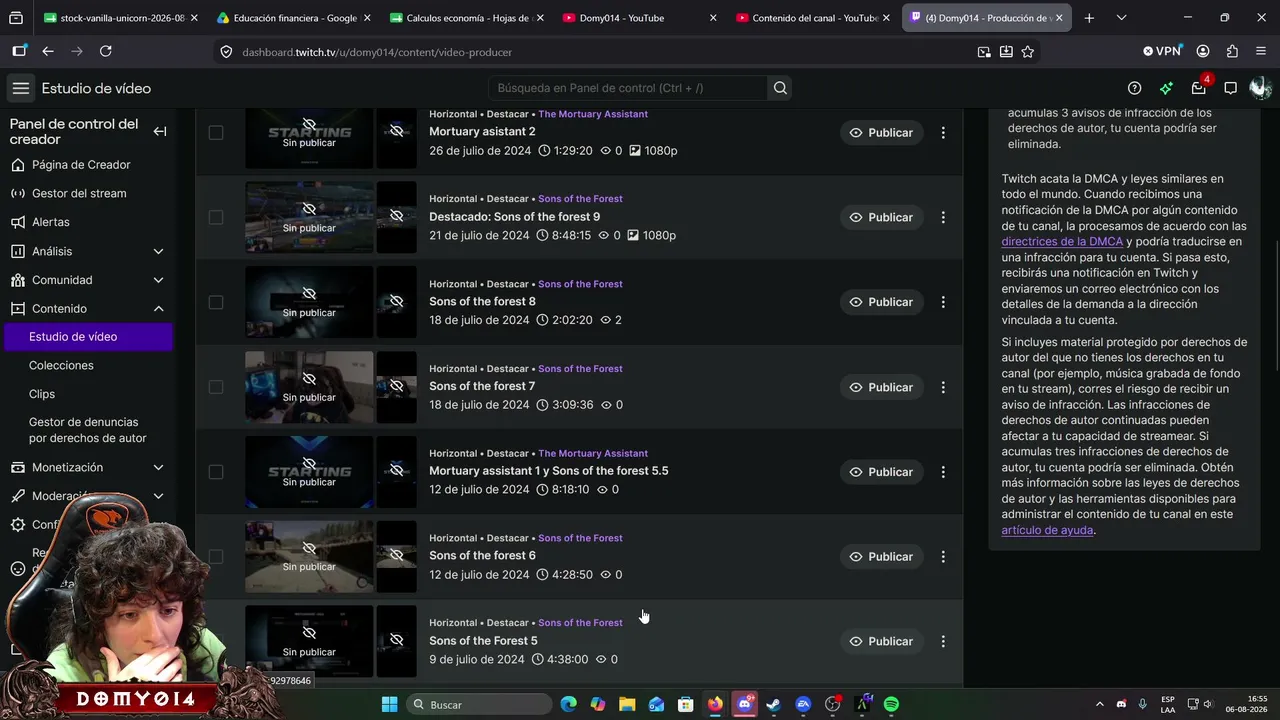Open Gestor de denuncias por derechos de autor
The height and width of the screenshot is (720, 1280).
tap(87, 430)
